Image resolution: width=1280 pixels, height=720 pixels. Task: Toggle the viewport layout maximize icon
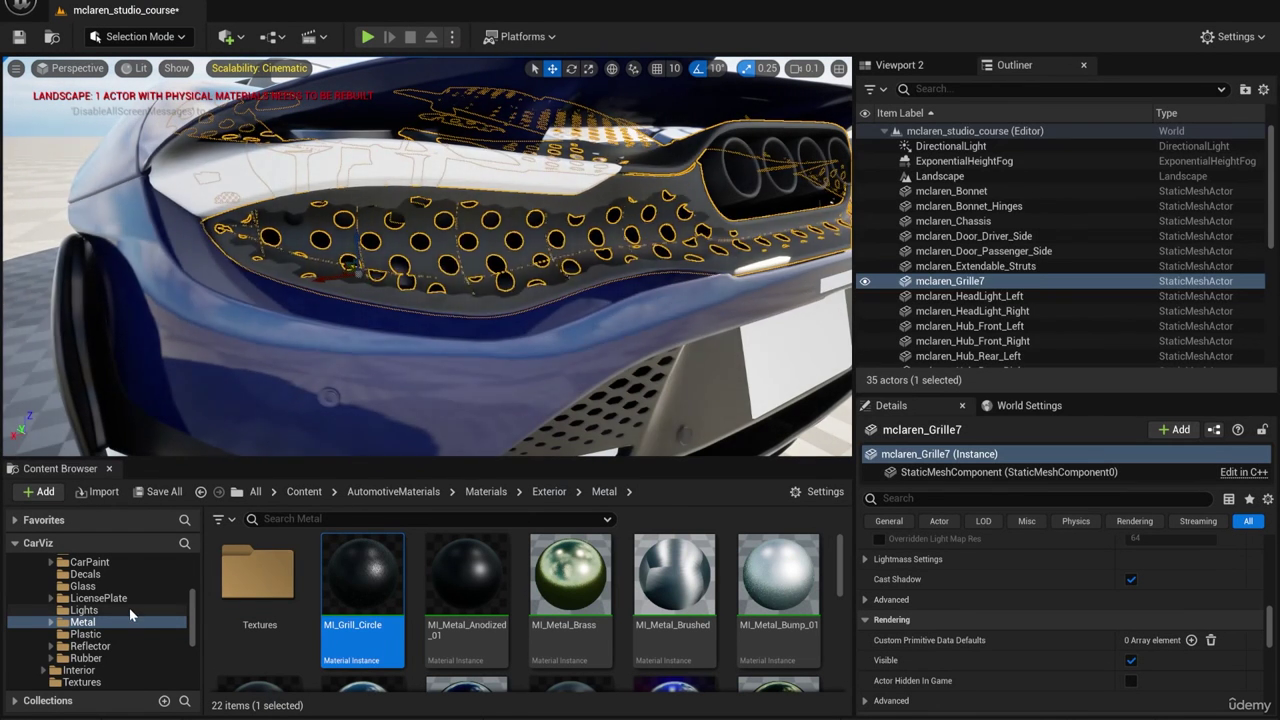point(839,69)
